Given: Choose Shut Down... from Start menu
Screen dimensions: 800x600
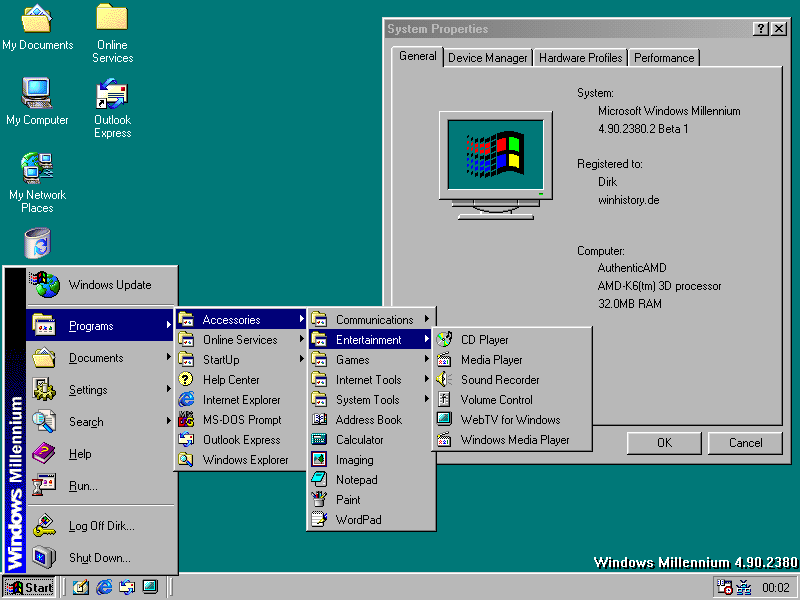Looking at the screenshot, I should [100, 558].
